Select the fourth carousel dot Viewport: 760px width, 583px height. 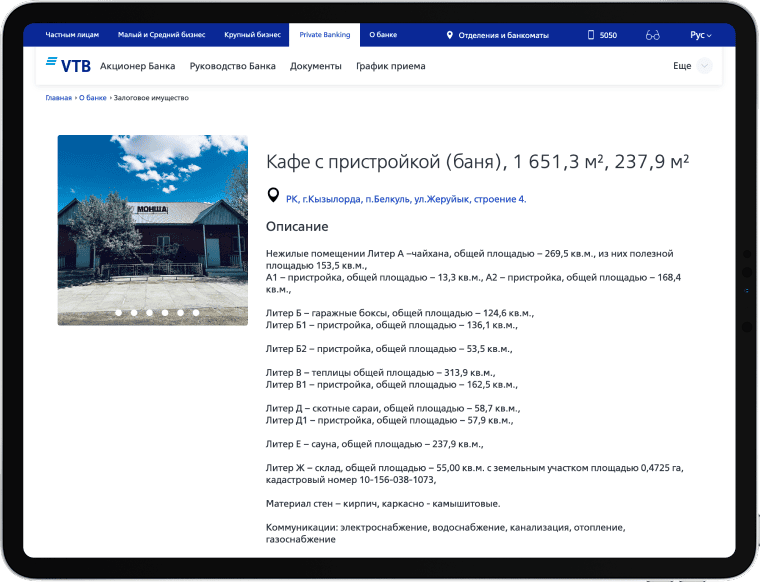(165, 313)
